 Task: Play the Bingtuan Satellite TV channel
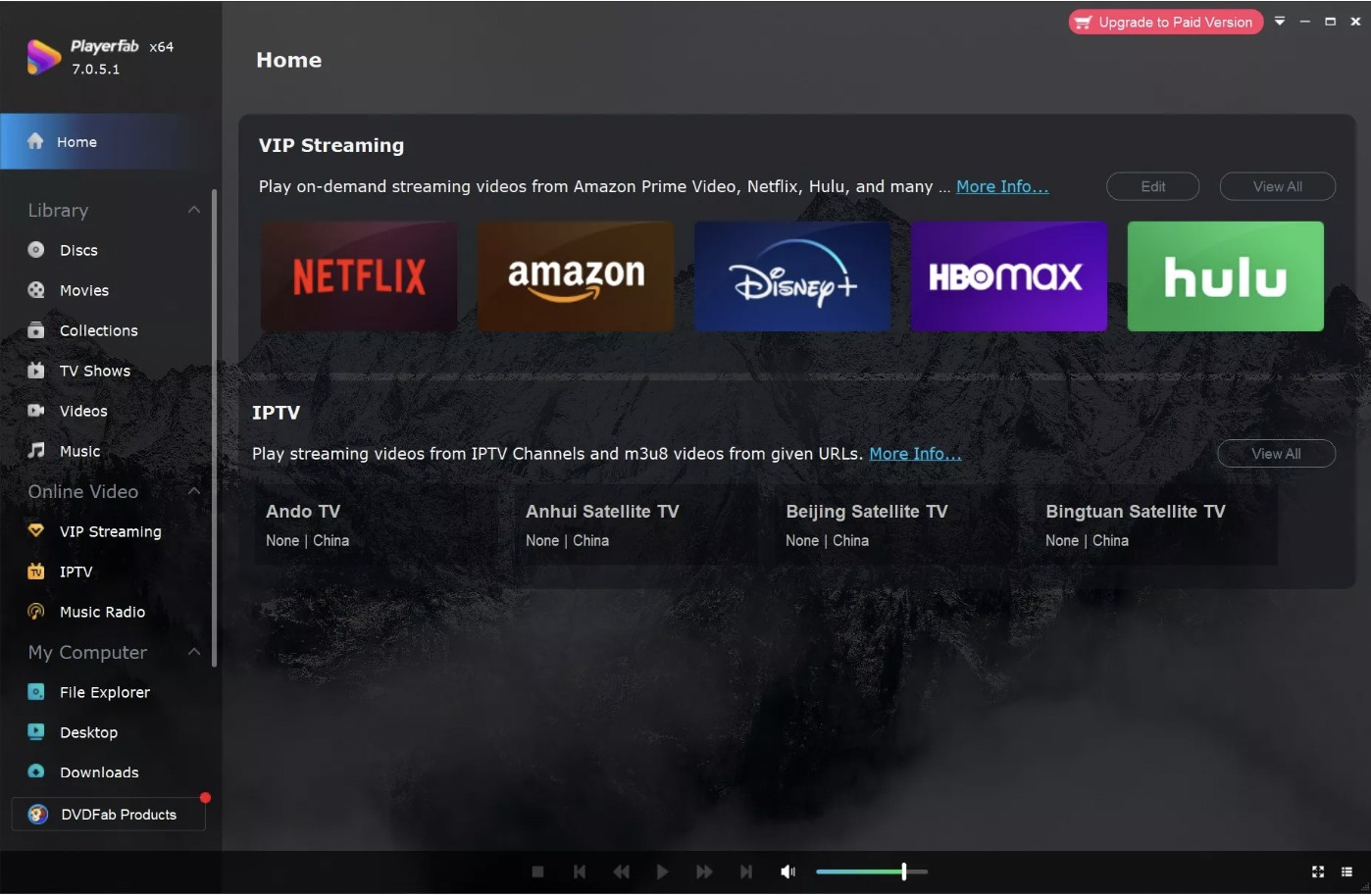(1158, 525)
